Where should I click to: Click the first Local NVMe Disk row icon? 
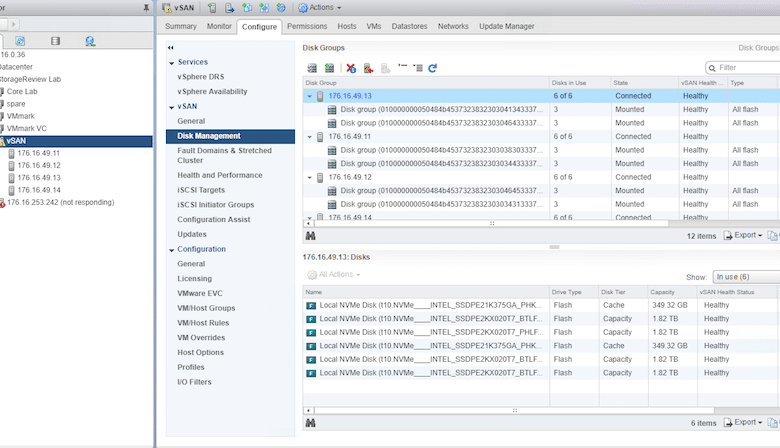311,305
